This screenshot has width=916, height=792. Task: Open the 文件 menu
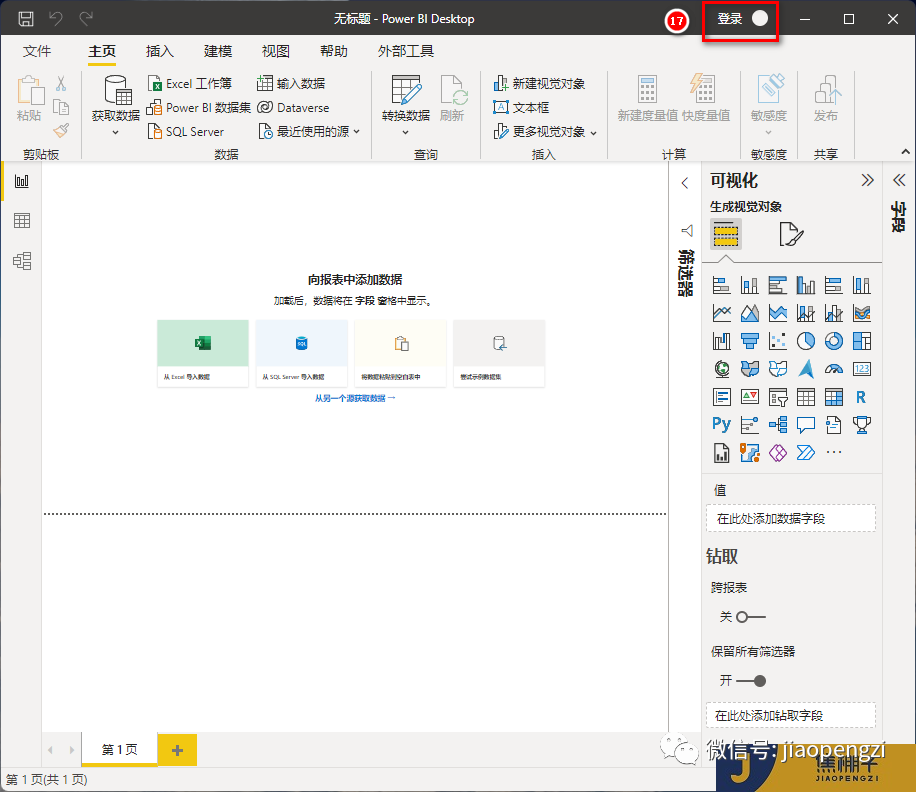click(37, 51)
